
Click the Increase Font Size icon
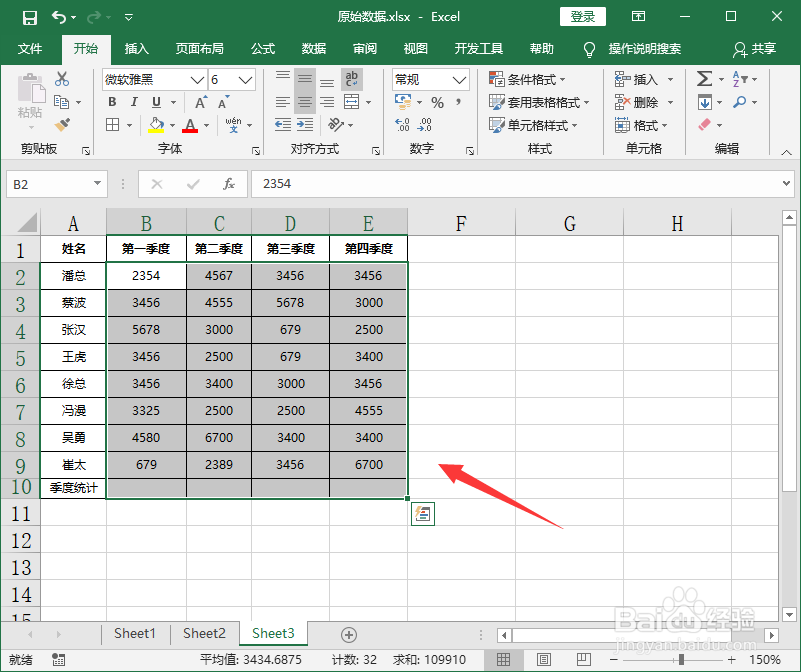(x=201, y=102)
